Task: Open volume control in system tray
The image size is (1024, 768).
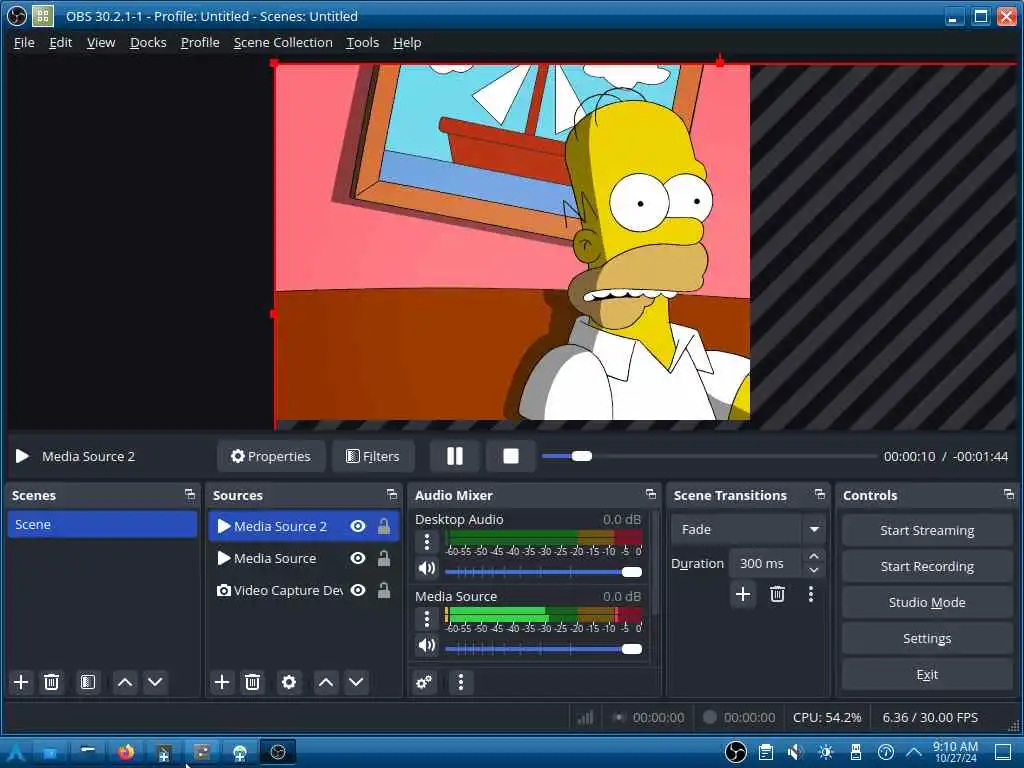Action: point(795,752)
